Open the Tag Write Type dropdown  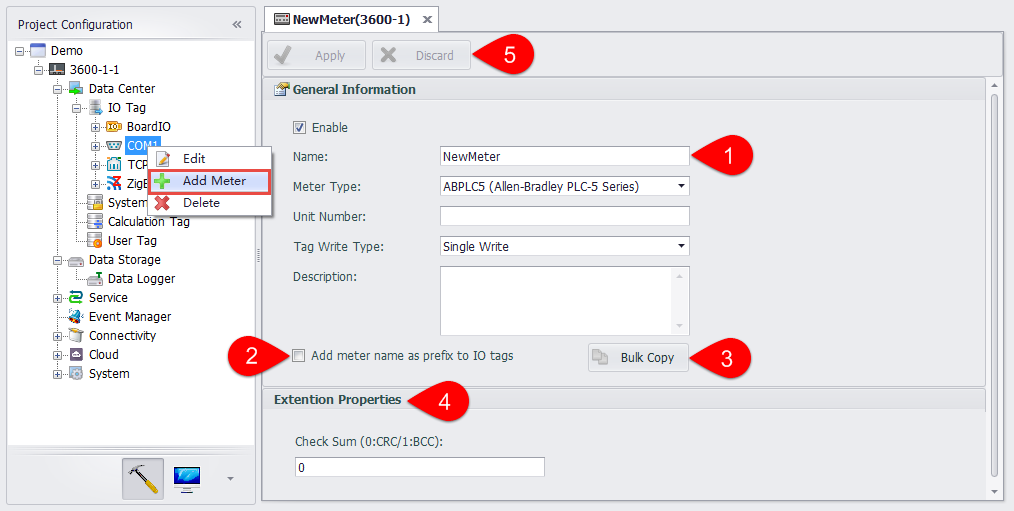(681, 246)
